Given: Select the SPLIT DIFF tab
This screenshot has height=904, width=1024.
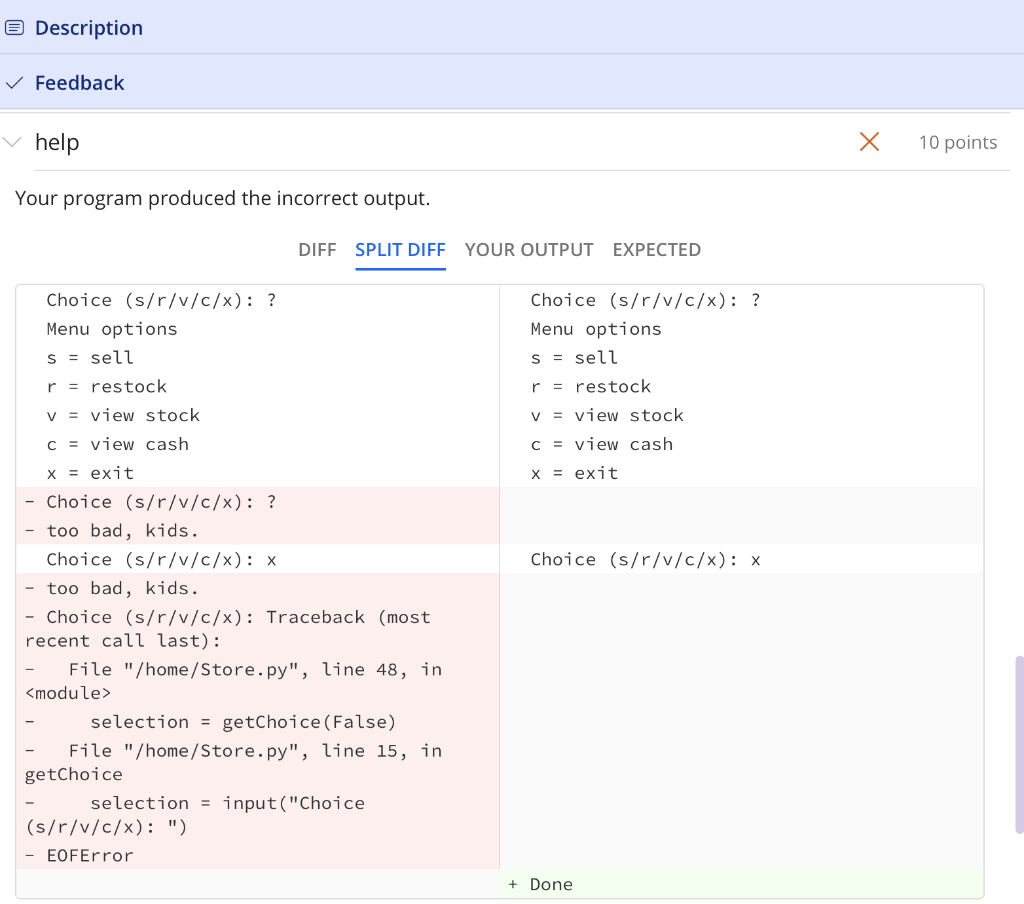Looking at the screenshot, I should click(400, 250).
